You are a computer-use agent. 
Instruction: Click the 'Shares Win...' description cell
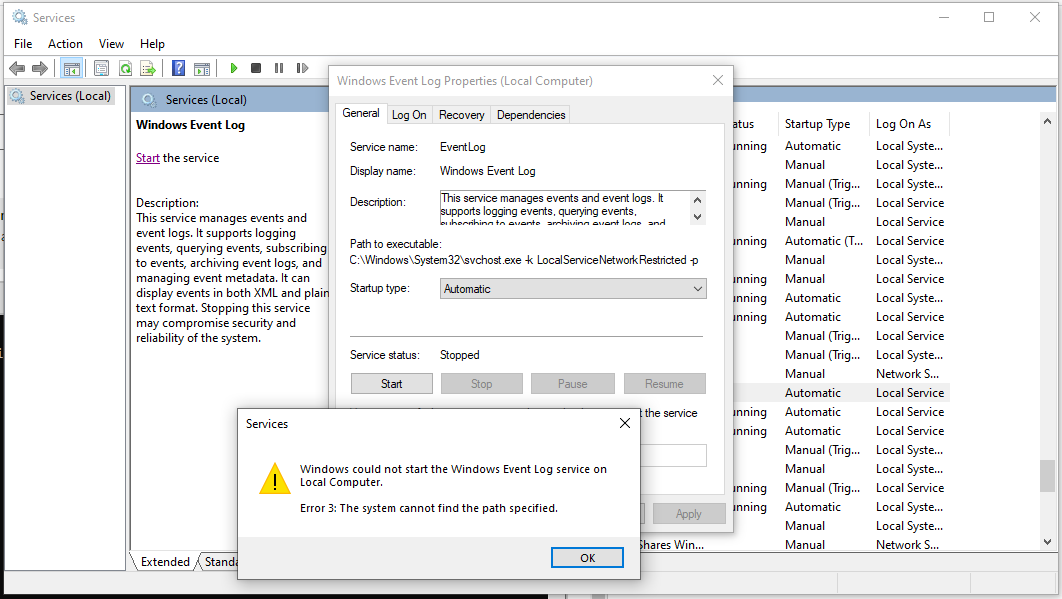pyautogui.click(x=671, y=544)
